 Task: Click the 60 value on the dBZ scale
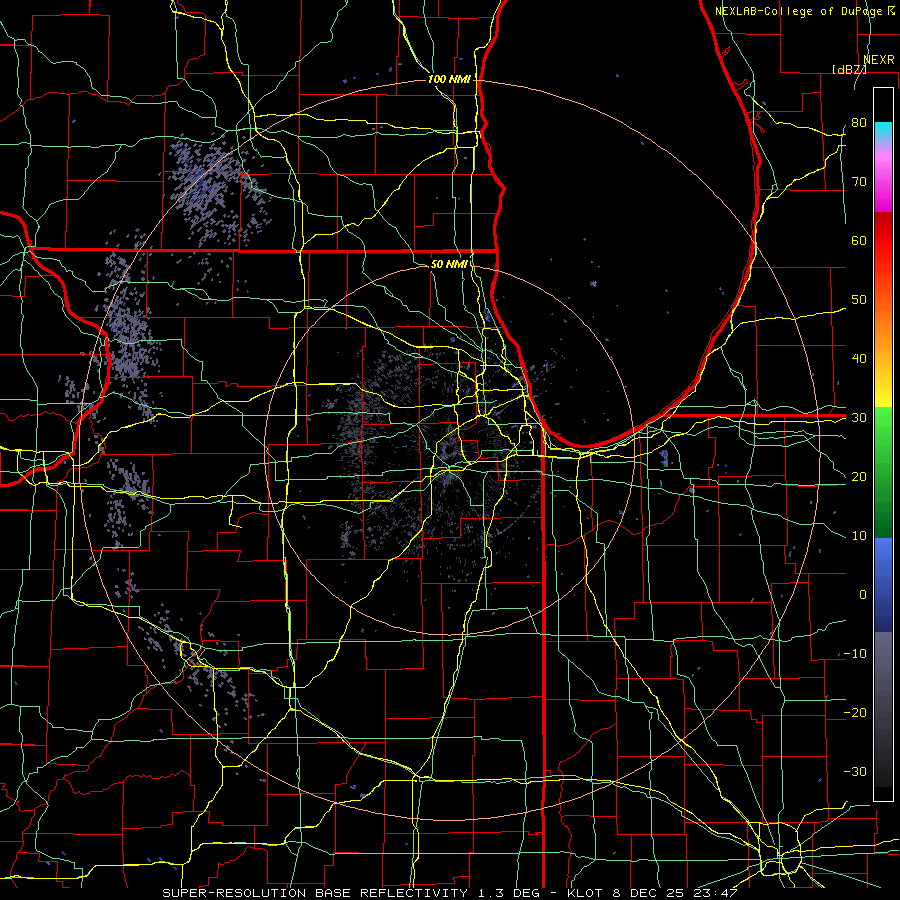859,240
